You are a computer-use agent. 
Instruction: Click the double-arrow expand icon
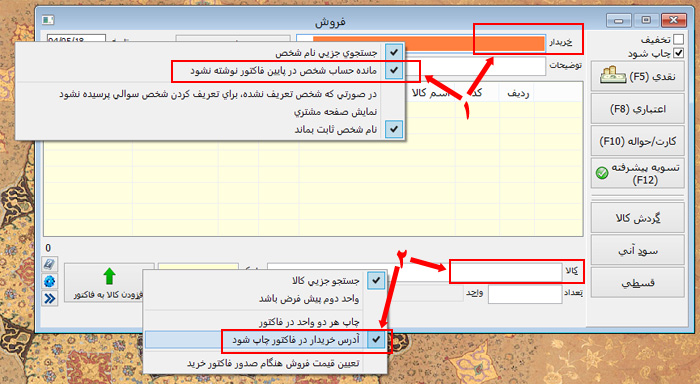click(50, 298)
